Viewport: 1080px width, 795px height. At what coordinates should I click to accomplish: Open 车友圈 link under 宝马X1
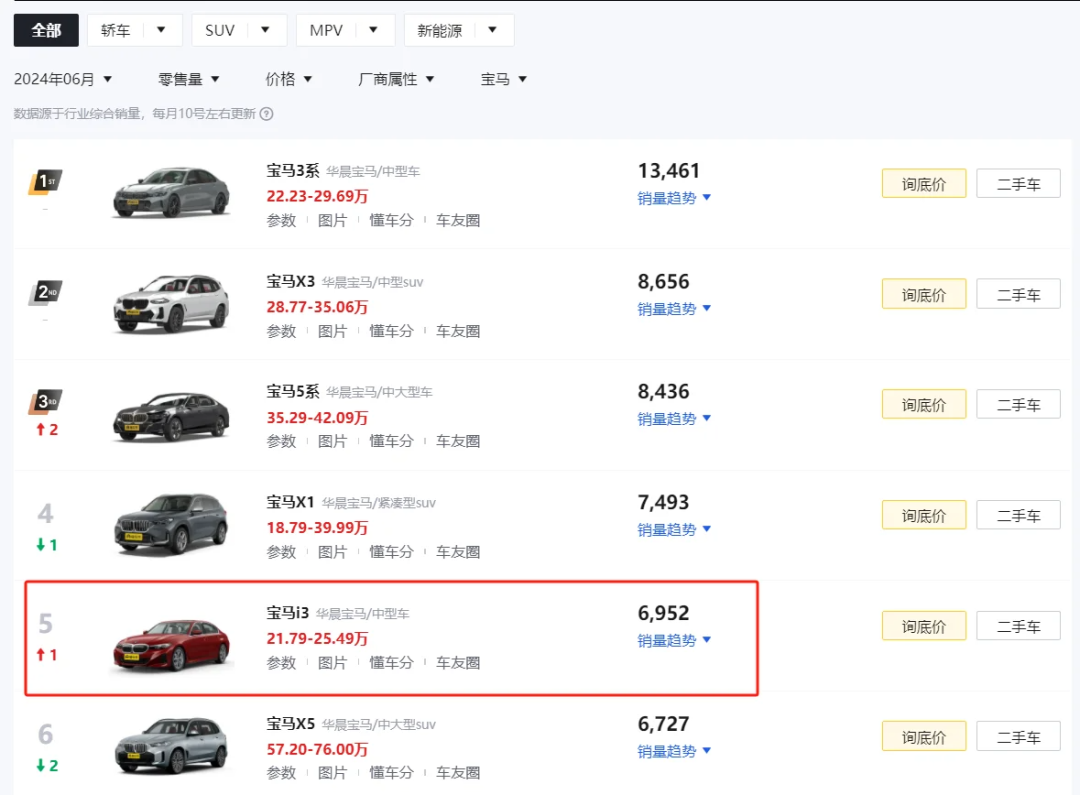[458, 552]
